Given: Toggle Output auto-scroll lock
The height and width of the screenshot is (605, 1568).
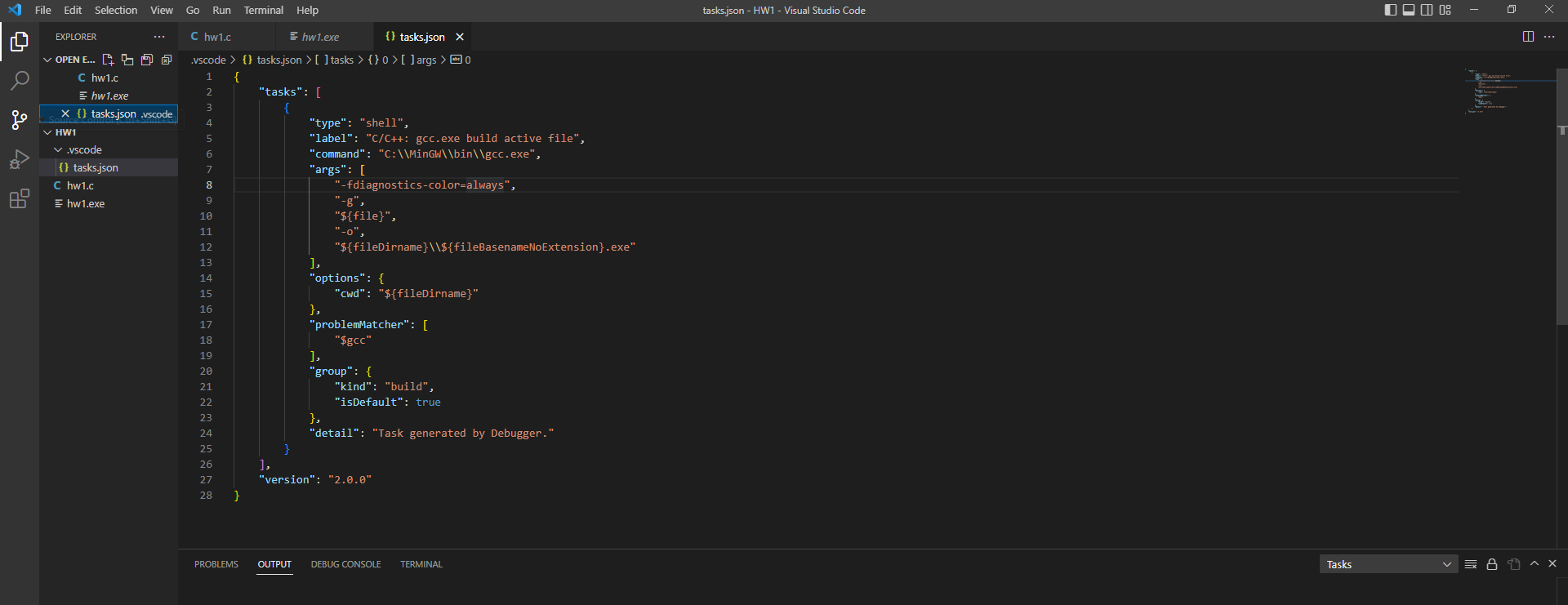Looking at the screenshot, I should click(1492, 564).
